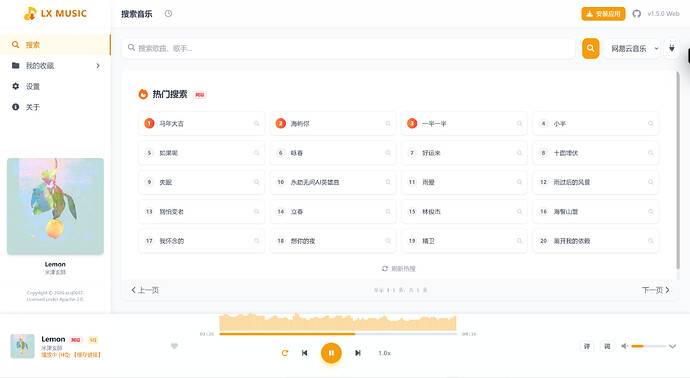Screen dimensions: 690x378
Task: Expand the player panel chevron
Action: tap(672, 346)
